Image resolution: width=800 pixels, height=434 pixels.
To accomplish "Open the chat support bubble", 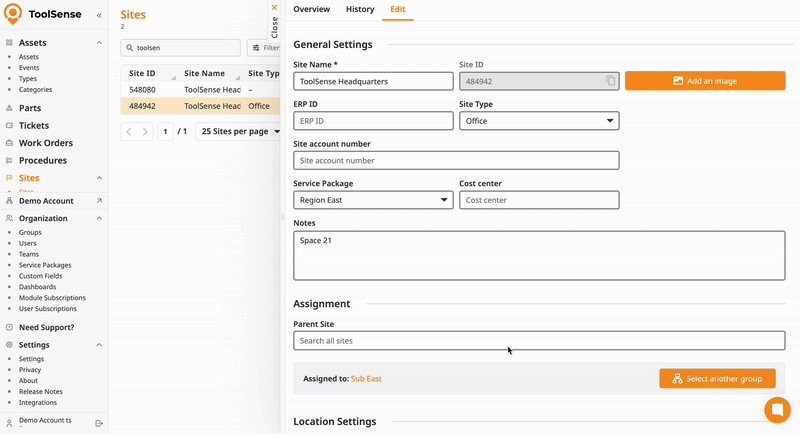I will (777, 410).
